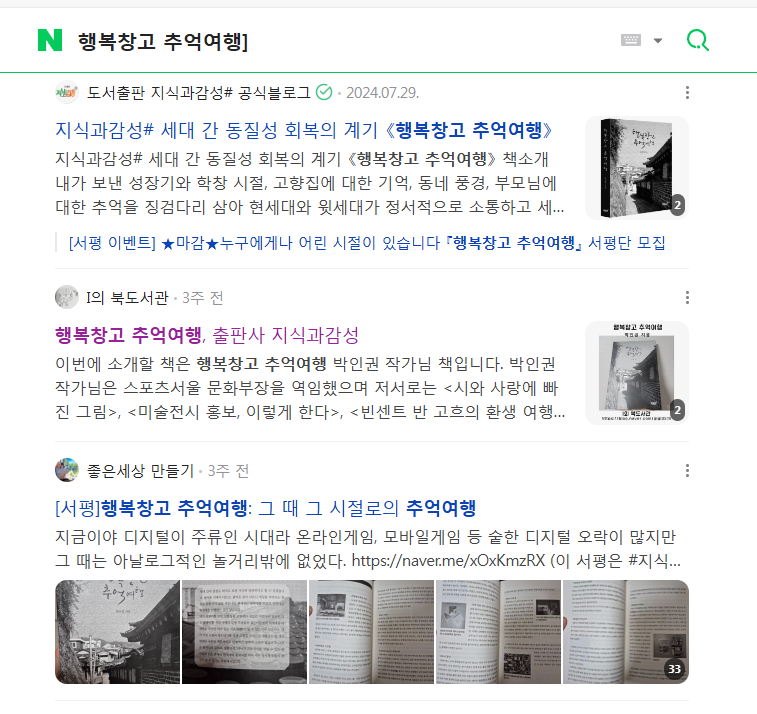Open more options for the 좋은세상 만들기 result
The height and width of the screenshot is (714, 757).
tap(687, 470)
